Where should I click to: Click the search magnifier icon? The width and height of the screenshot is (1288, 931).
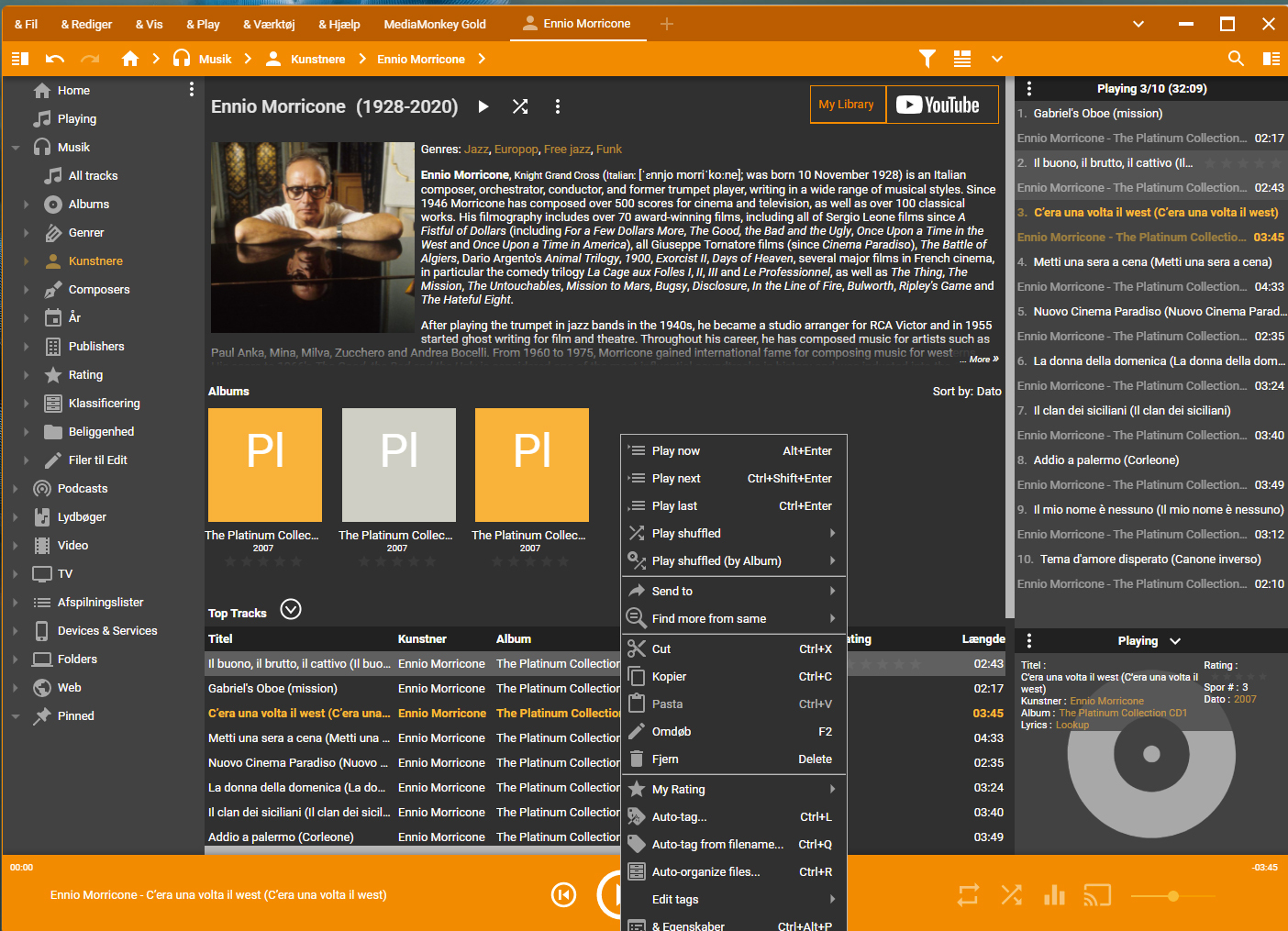1236,59
